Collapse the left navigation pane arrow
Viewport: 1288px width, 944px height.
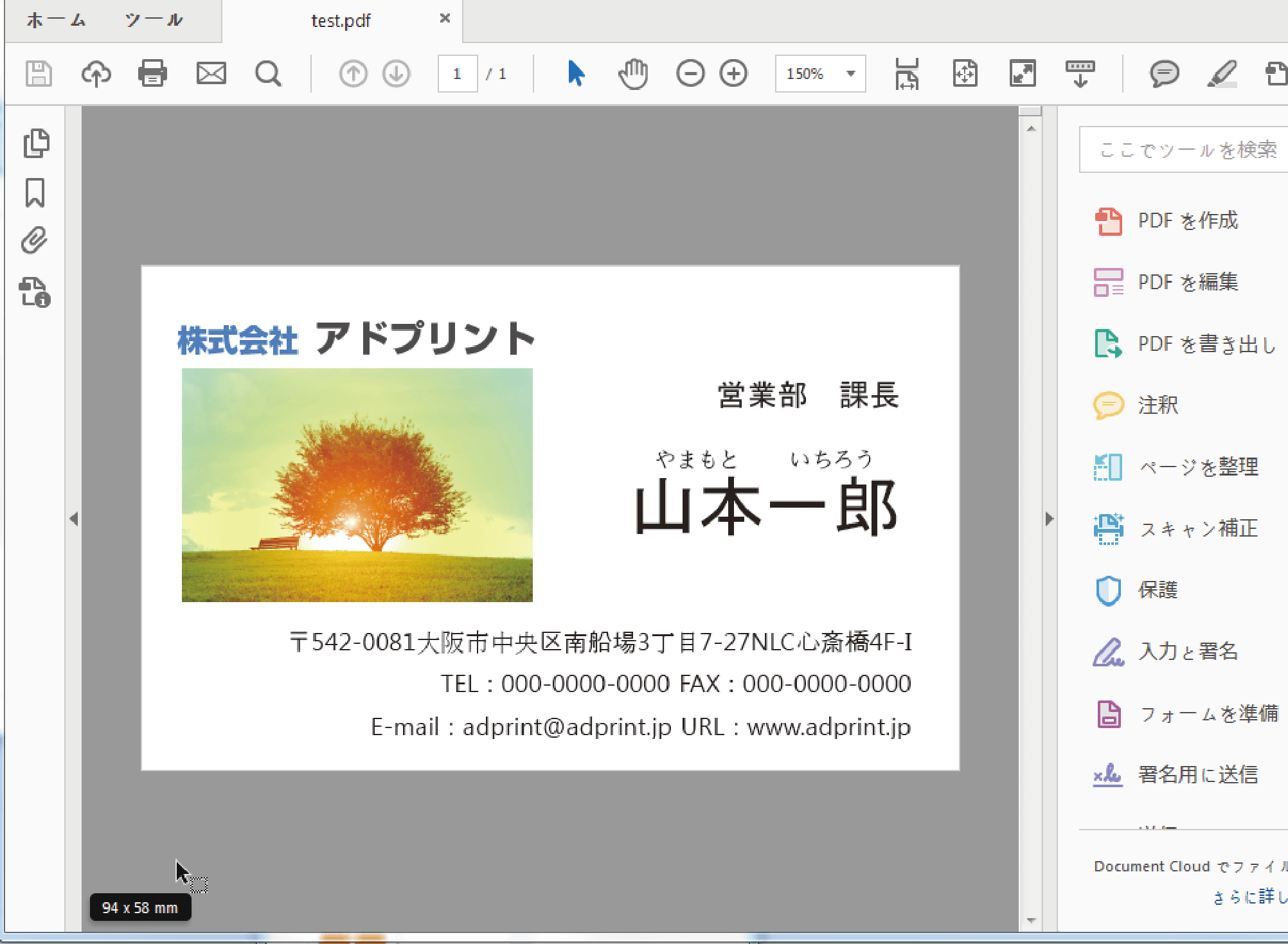coord(74,519)
